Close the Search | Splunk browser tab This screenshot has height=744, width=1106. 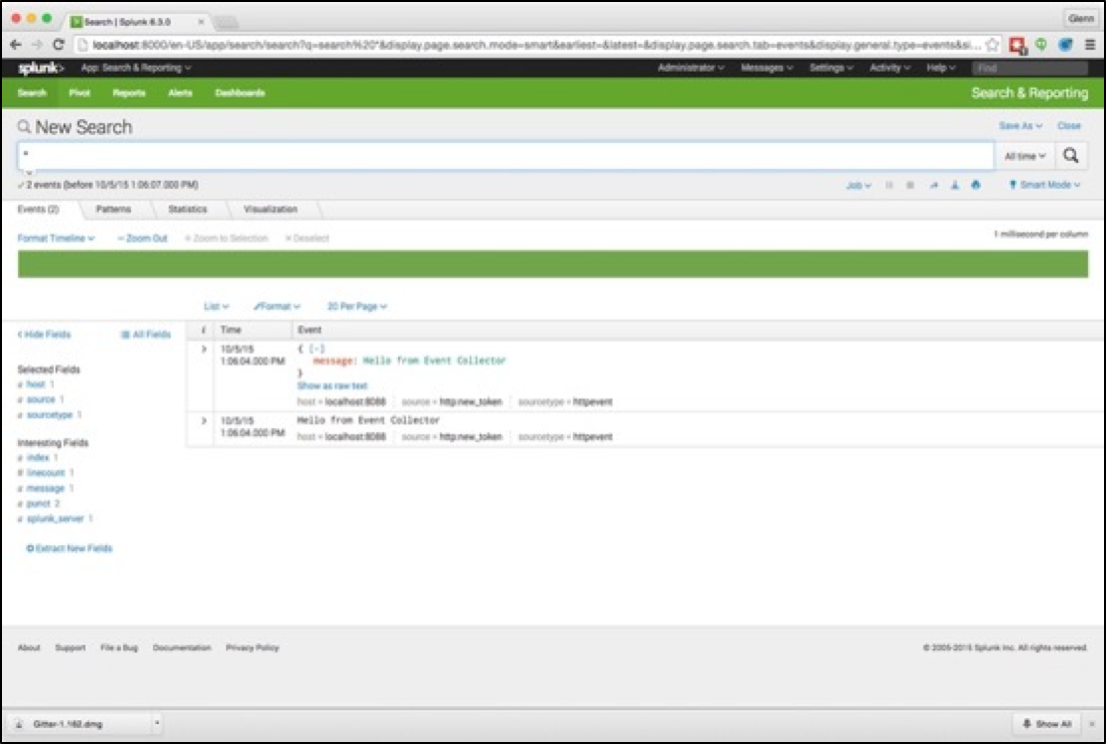coord(201,22)
